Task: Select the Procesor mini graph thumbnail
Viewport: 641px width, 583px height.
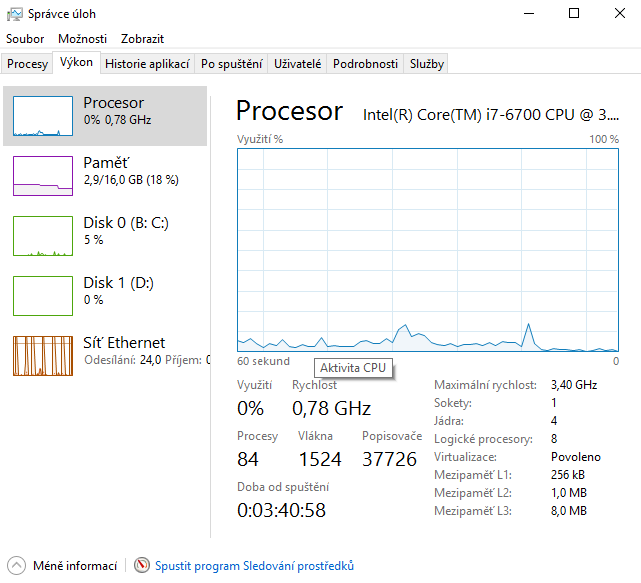Action: click(43, 116)
